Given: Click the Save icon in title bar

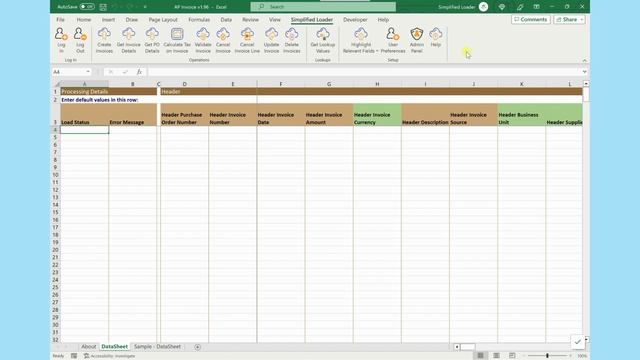Looking at the screenshot, I should pyautogui.click(x=103, y=7).
